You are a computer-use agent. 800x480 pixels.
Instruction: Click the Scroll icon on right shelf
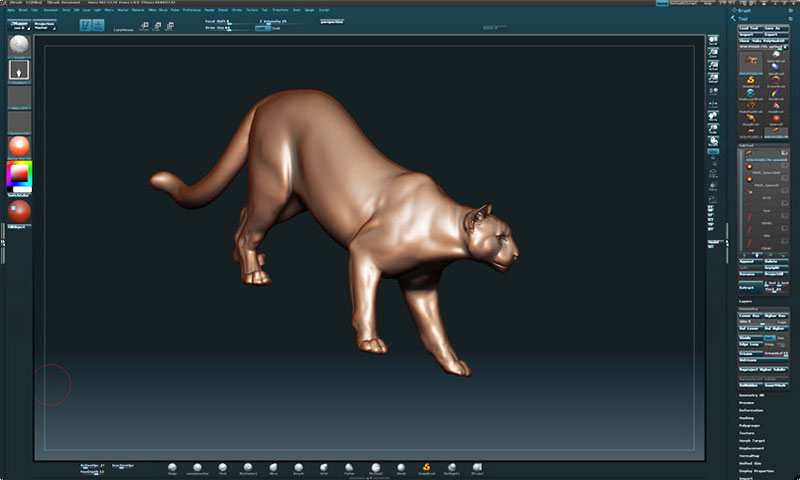click(x=713, y=40)
